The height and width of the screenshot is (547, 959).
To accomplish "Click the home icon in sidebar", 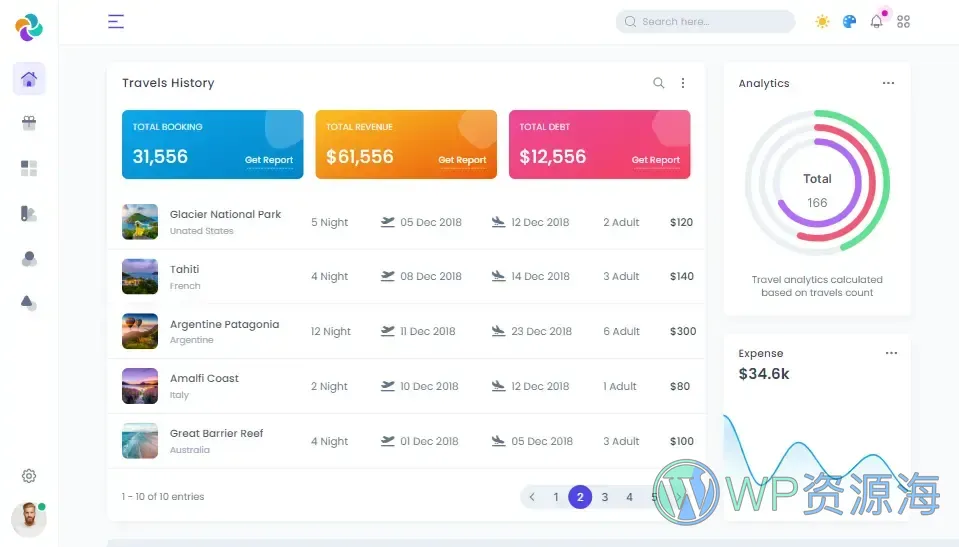I will click(29, 80).
